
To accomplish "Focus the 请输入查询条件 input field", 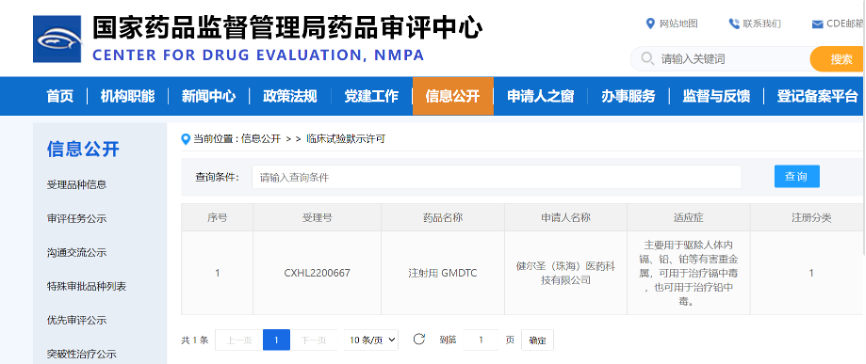I will pyautogui.click(x=497, y=177).
